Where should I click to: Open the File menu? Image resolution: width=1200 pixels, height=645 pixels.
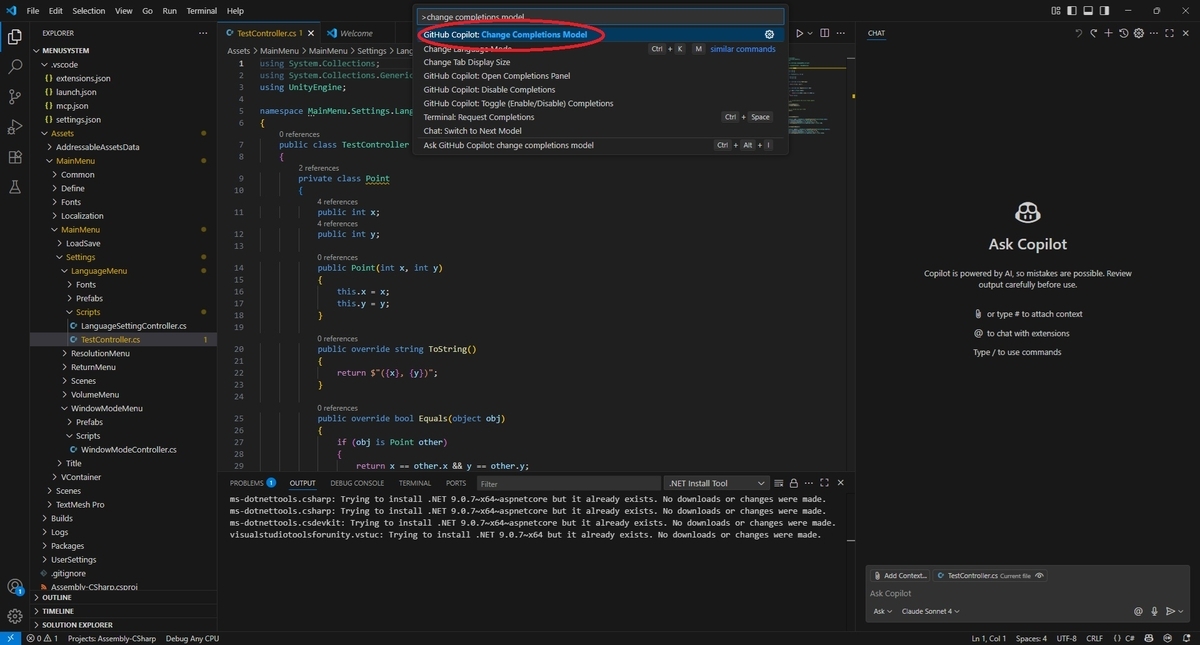click(32, 11)
